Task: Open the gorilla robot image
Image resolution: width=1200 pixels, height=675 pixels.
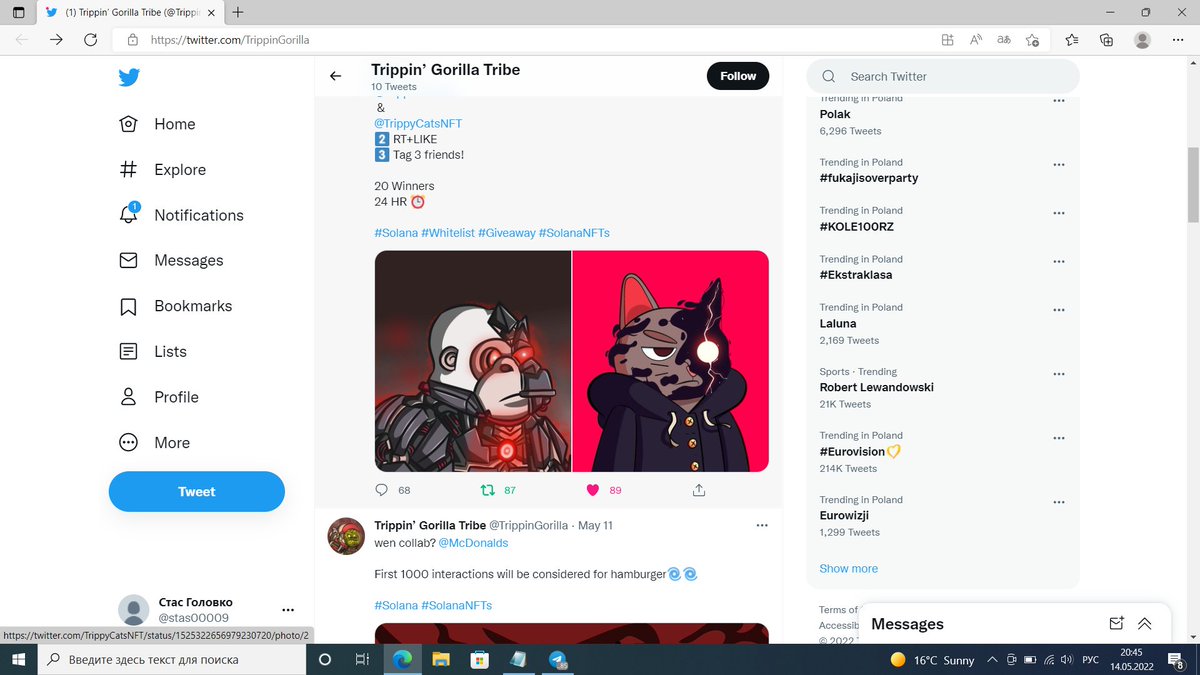Action: click(x=473, y=361)
